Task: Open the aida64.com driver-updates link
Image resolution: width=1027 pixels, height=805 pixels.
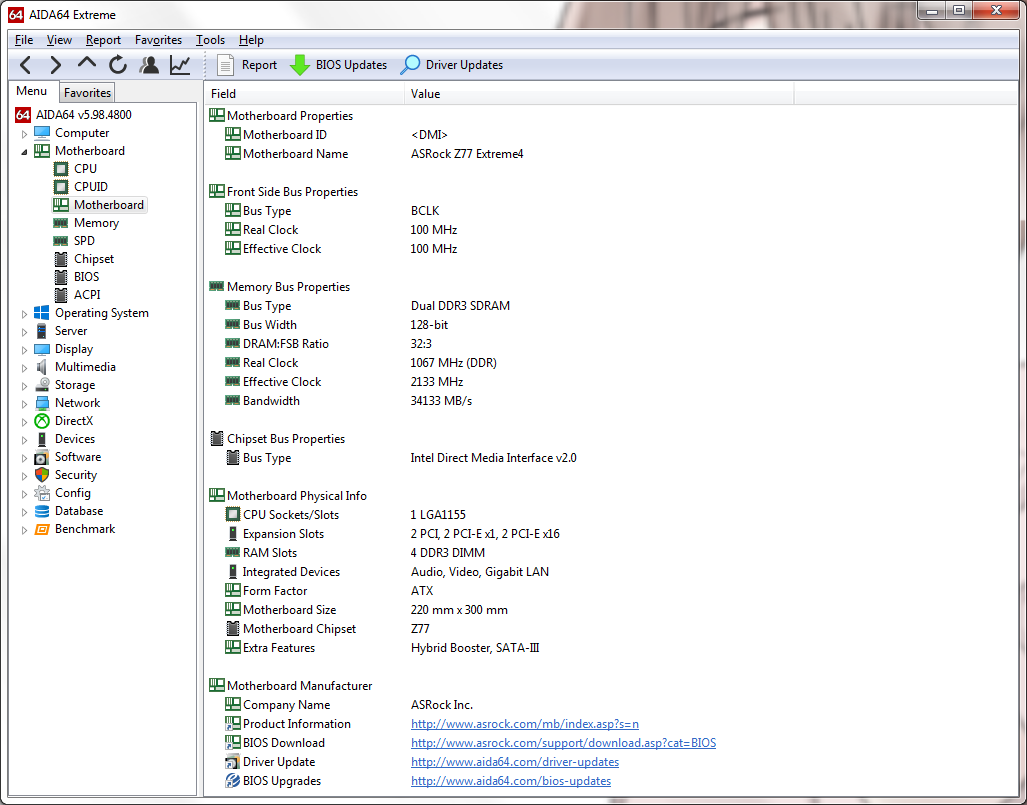Action: click(x=515, y=762)
